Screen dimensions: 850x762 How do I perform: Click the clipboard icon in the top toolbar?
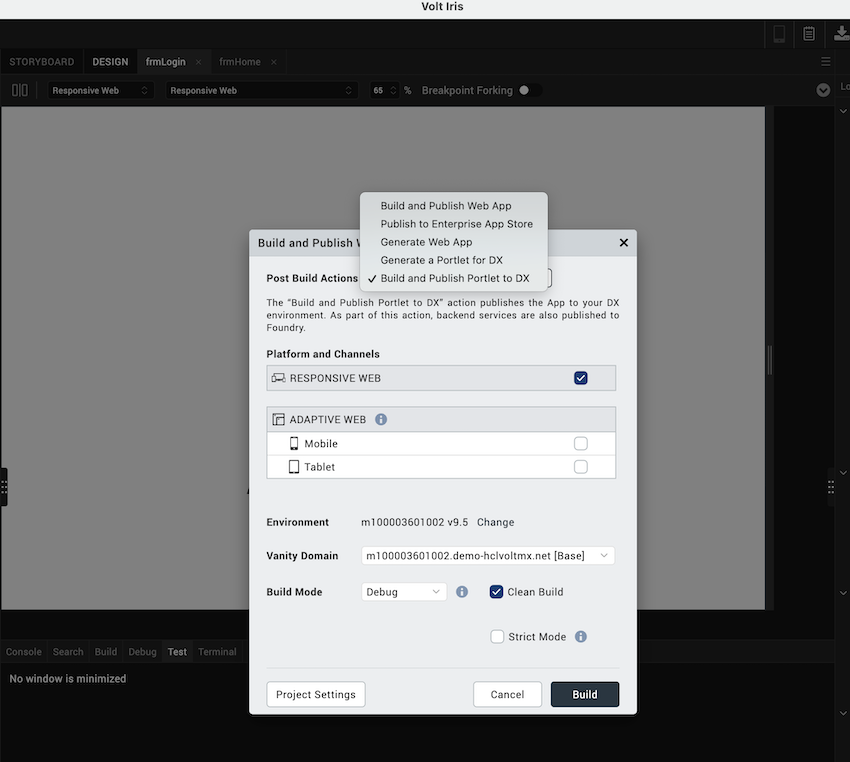coord(809,33)
